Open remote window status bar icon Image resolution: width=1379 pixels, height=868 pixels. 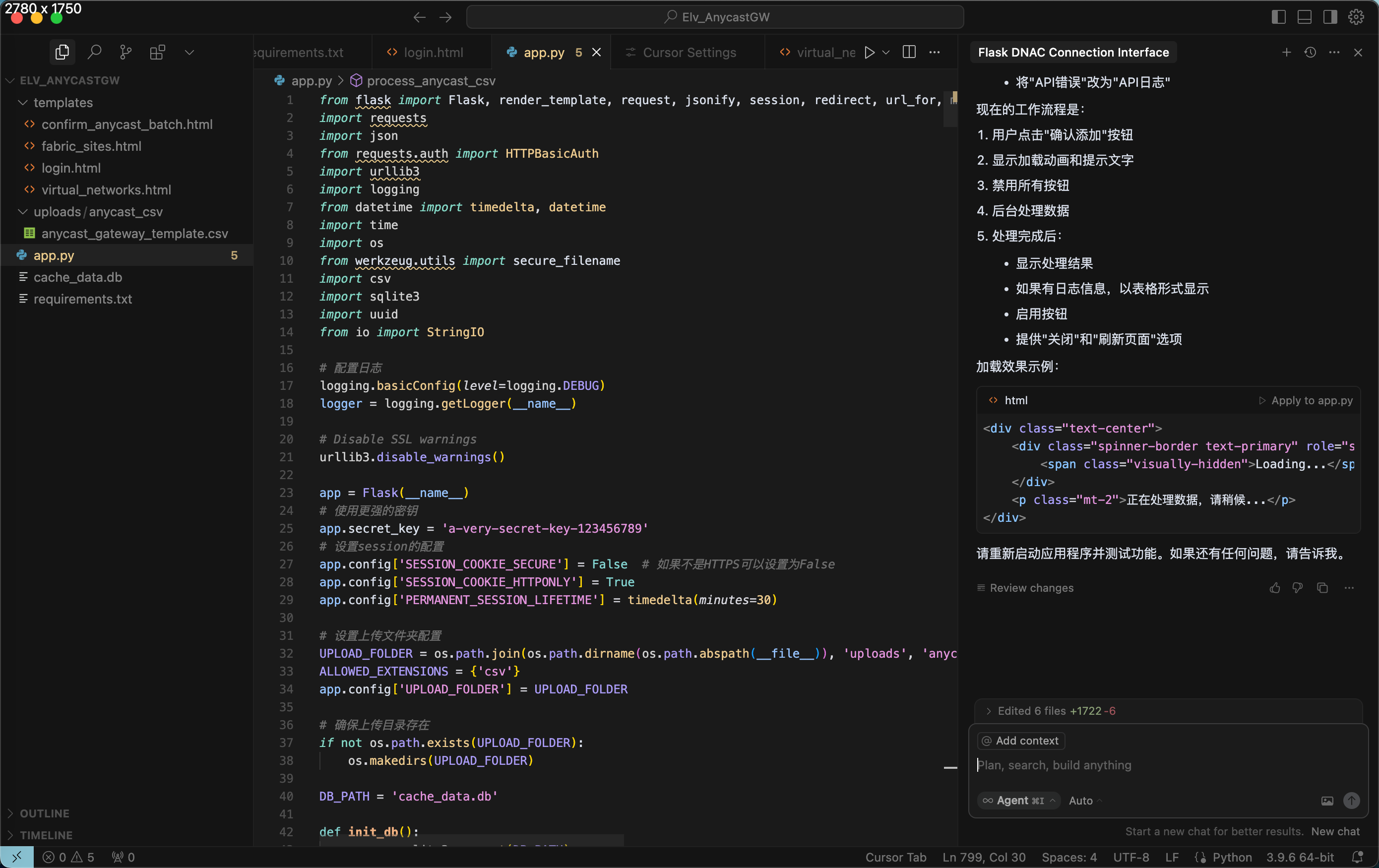click(x=16, y=857)
